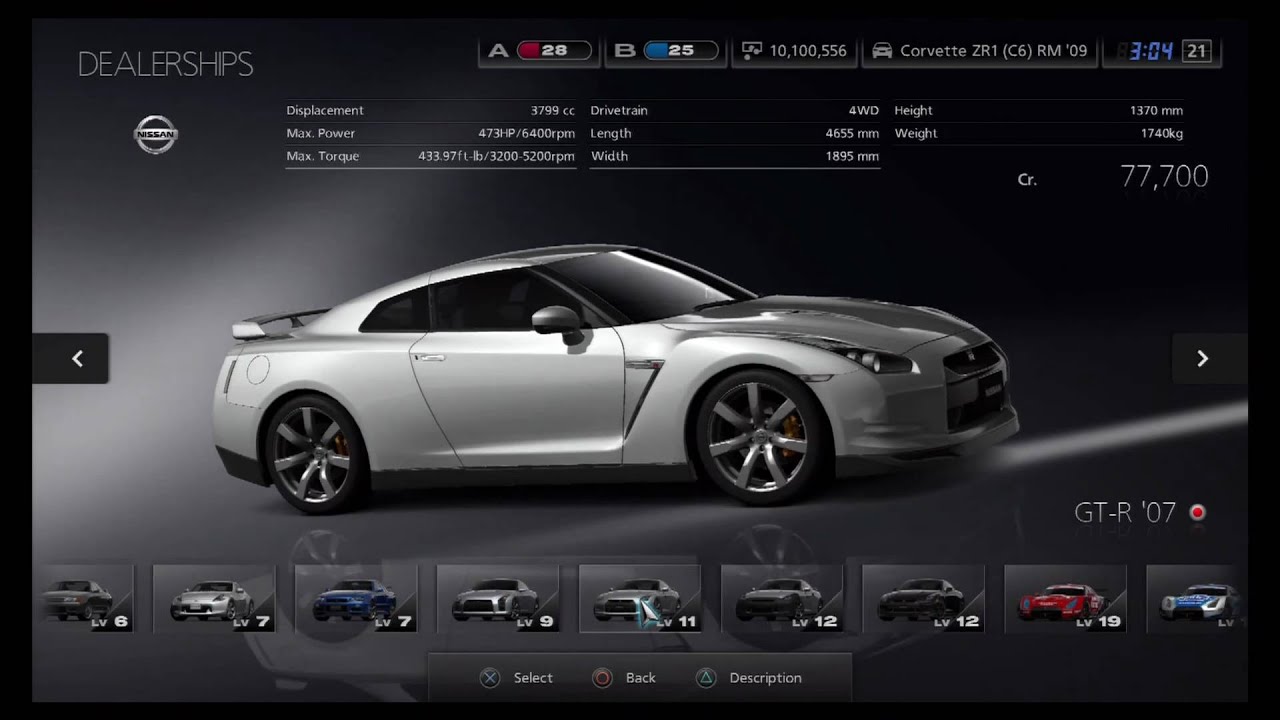The image size is (1280, 720).
Task: Select the Lv 9 car thumbnail
Action: 497,598
